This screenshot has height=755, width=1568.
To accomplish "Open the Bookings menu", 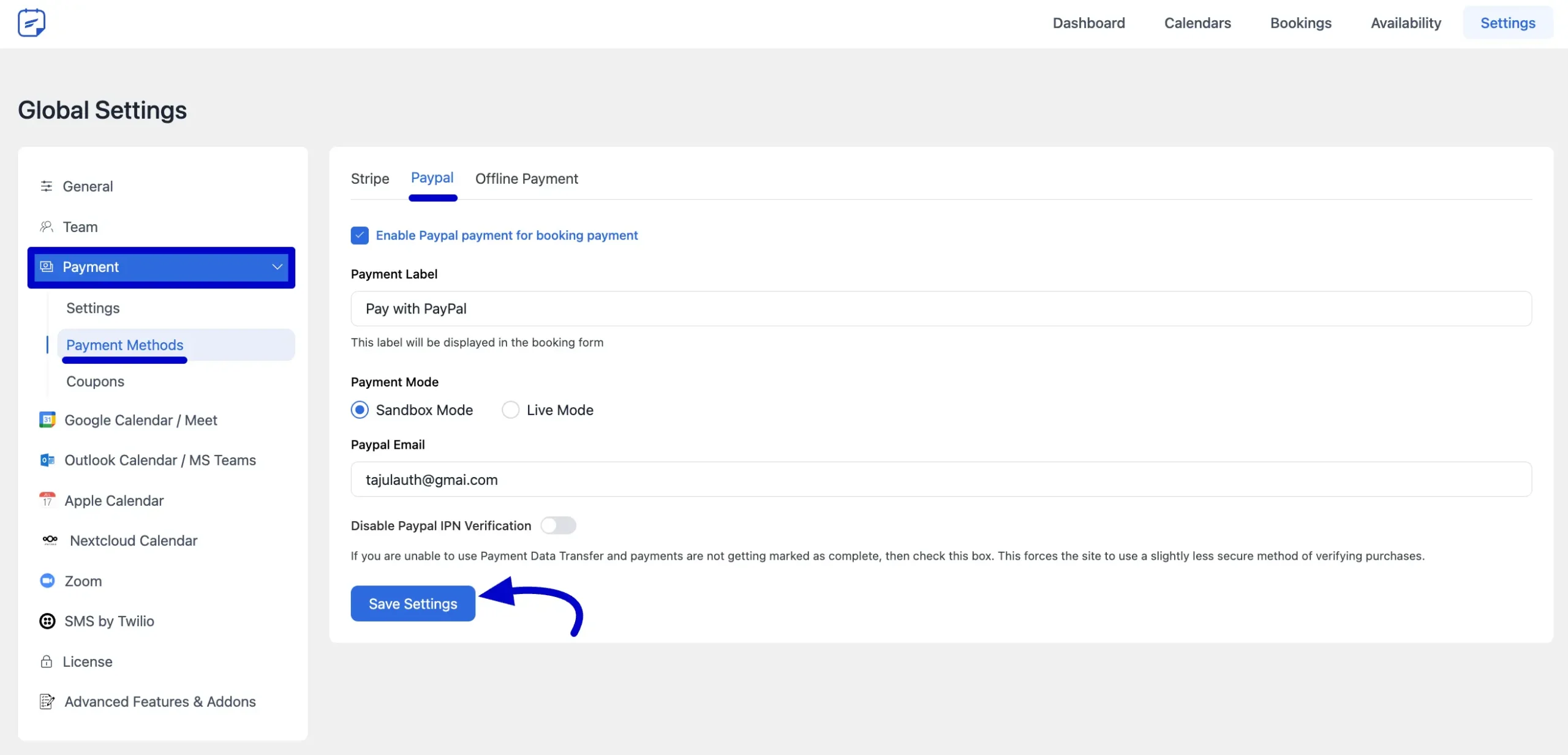I will 1300,23.
